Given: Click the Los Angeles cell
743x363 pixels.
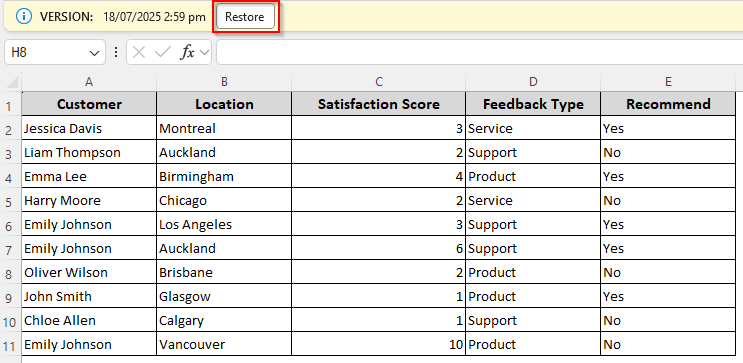Looking at the screenshot, I should click(224, 224).
